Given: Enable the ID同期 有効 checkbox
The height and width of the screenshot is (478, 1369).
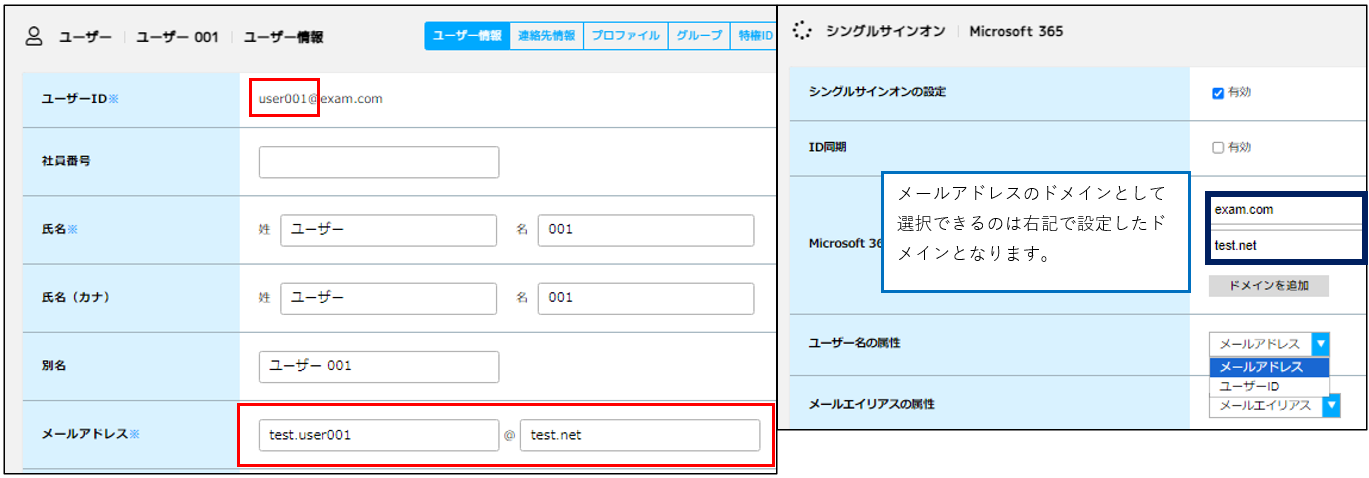Looking at the screenshot, I should 1217,148.
